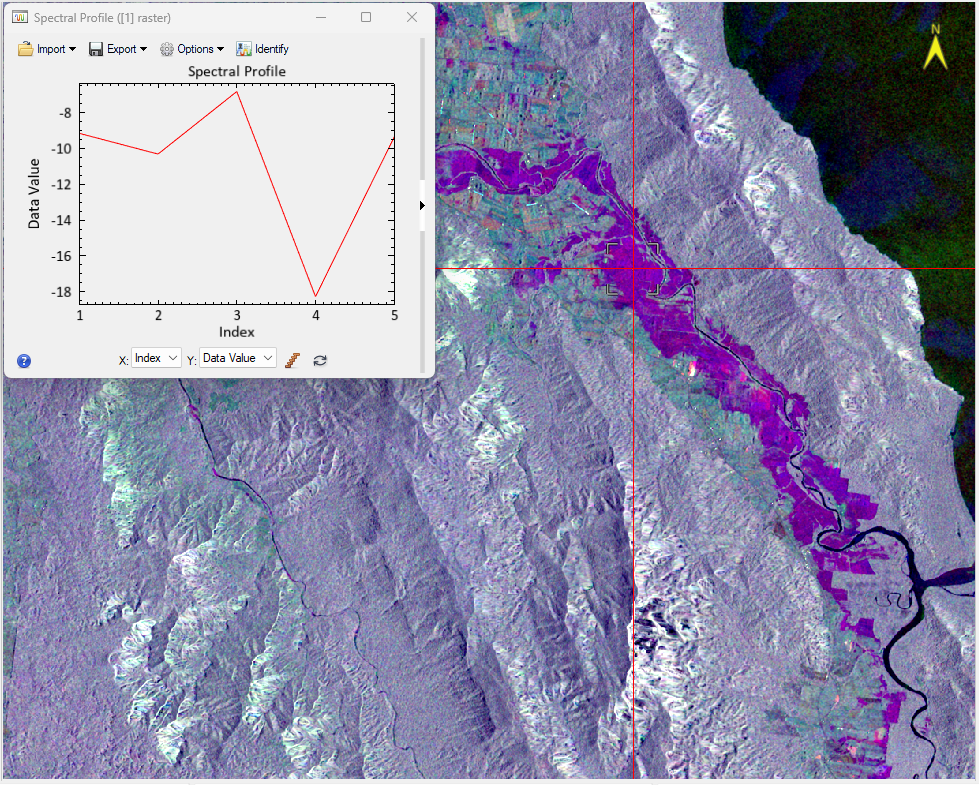
Task: Open the Export dropdown arrow
Action: coord(143,50)
